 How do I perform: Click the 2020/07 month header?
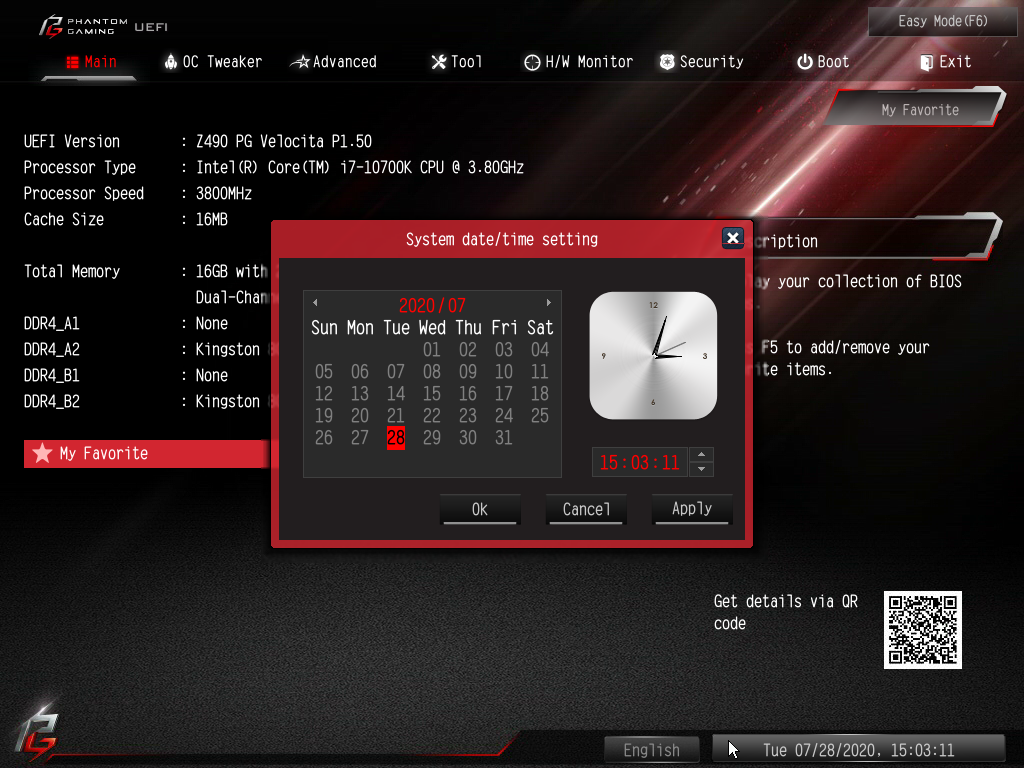[x=432, y=305]
